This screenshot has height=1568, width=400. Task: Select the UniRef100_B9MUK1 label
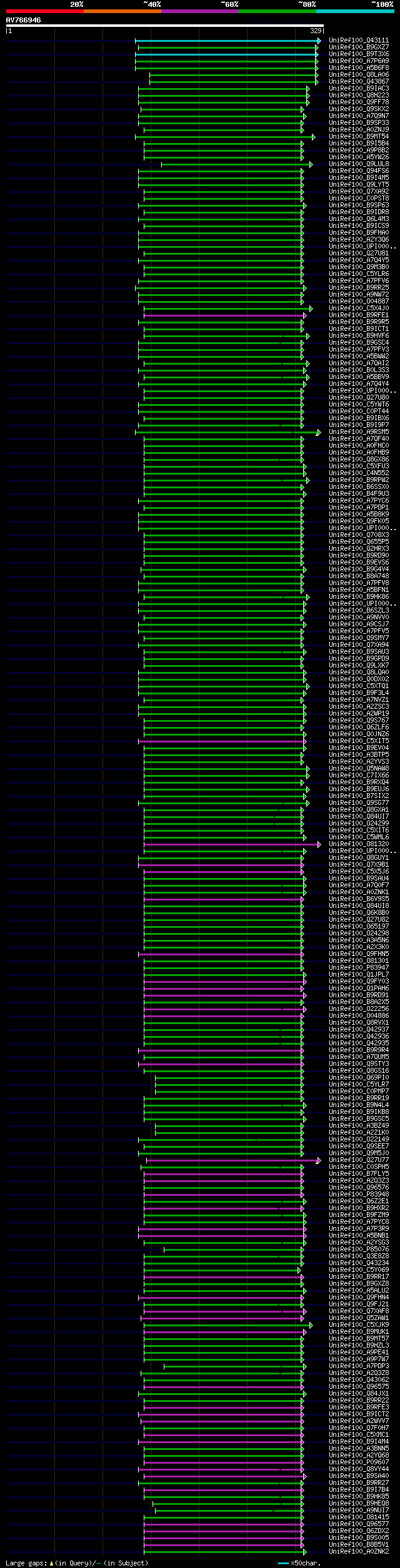pos(359,1332)
